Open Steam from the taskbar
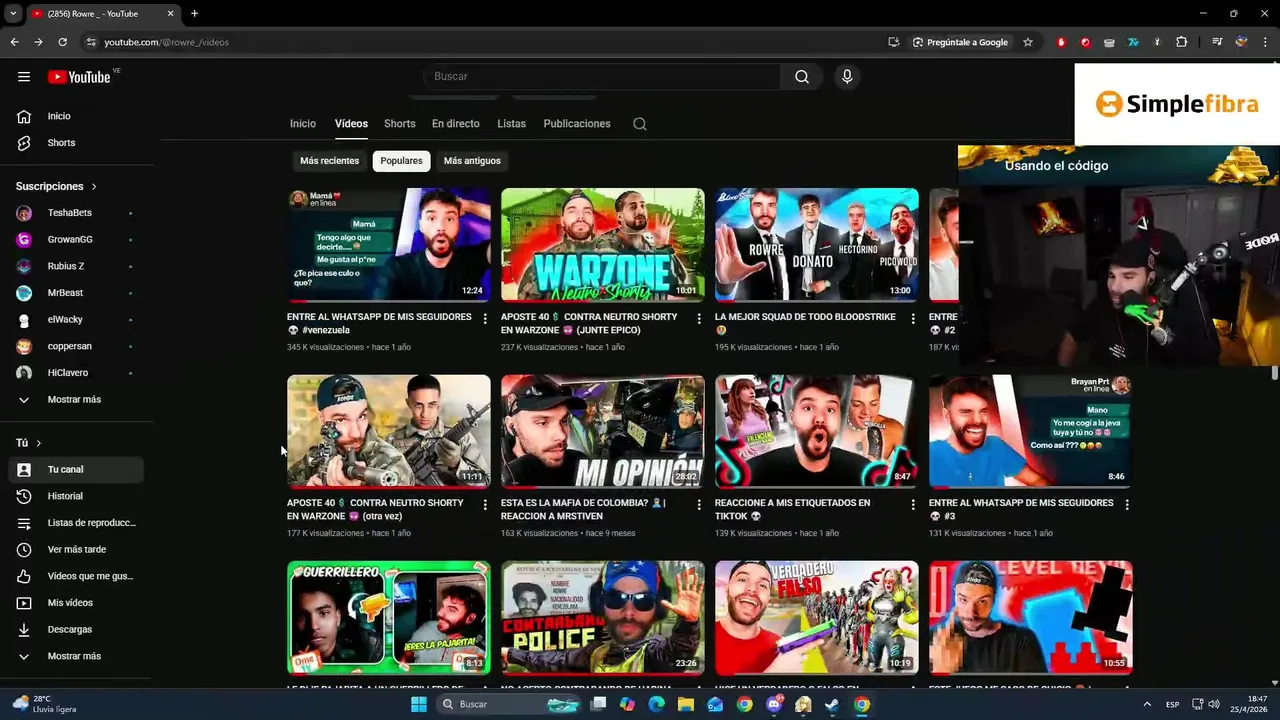The width and height of the screenshot is (1280, 720). [x=832, y=704]
